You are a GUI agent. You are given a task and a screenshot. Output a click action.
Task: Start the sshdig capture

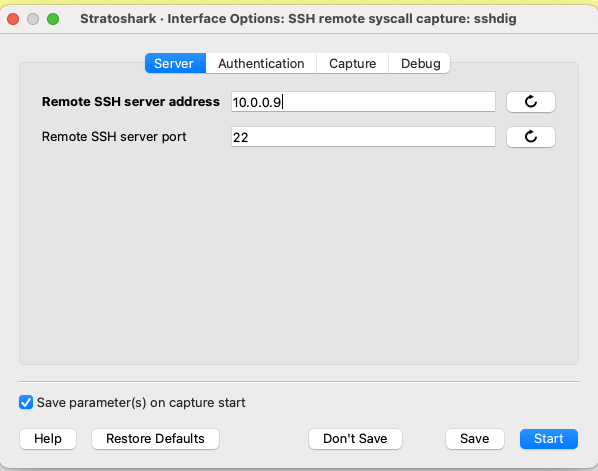[x=548, y=439]
